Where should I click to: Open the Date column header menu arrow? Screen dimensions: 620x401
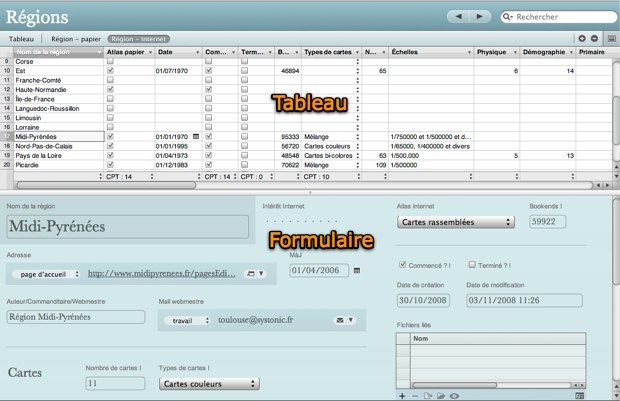tap(197, 52)
